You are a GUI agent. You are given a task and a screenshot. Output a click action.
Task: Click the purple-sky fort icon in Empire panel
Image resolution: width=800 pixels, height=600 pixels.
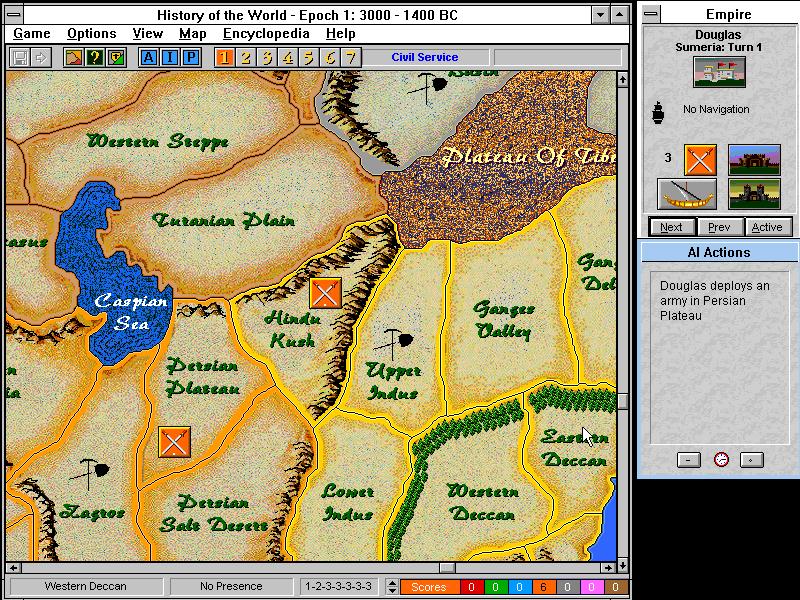click(x=754, y=160)
